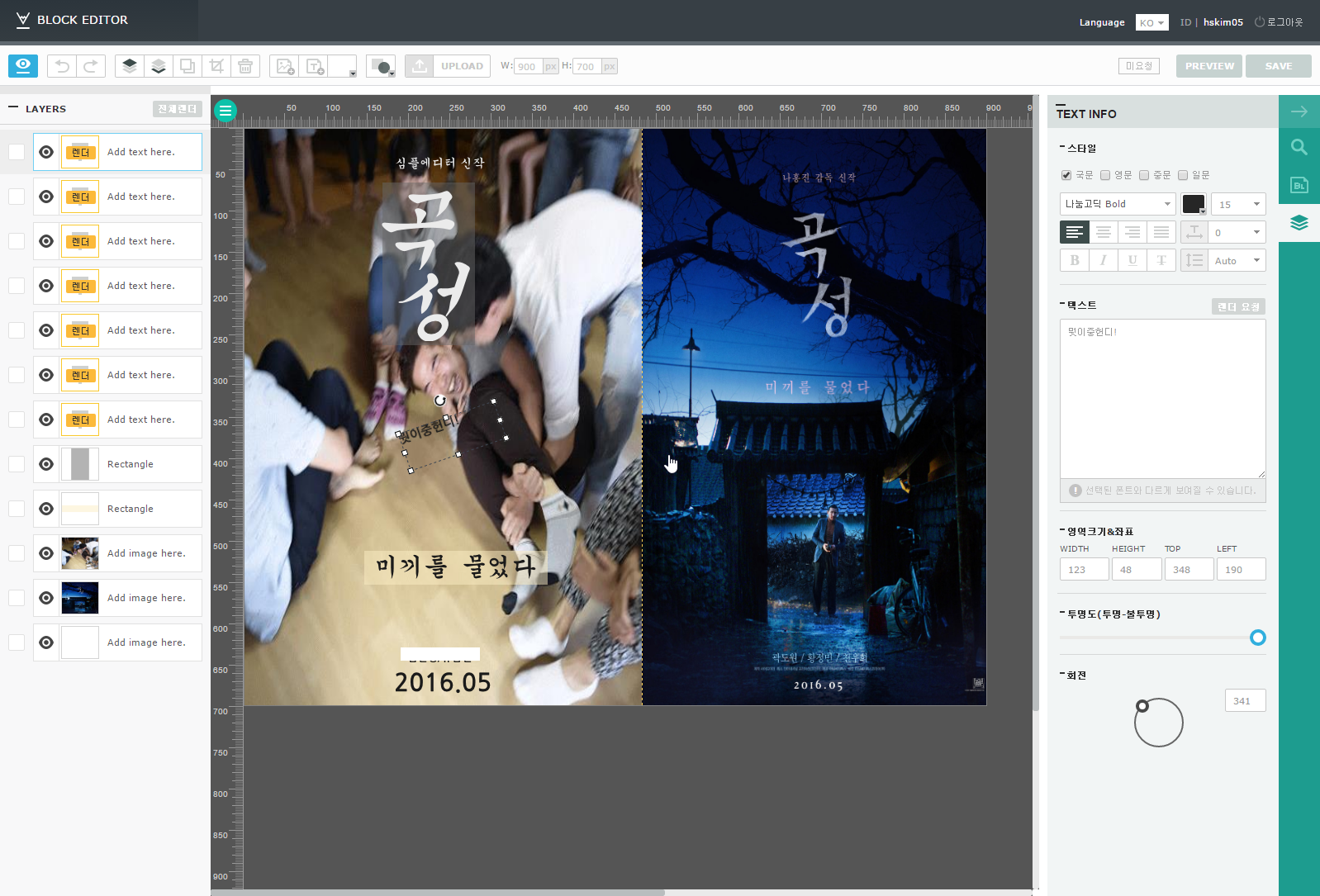Click the bring layer forward icon
This screenshot has width=1320, height=896.
tap(130, 66)
